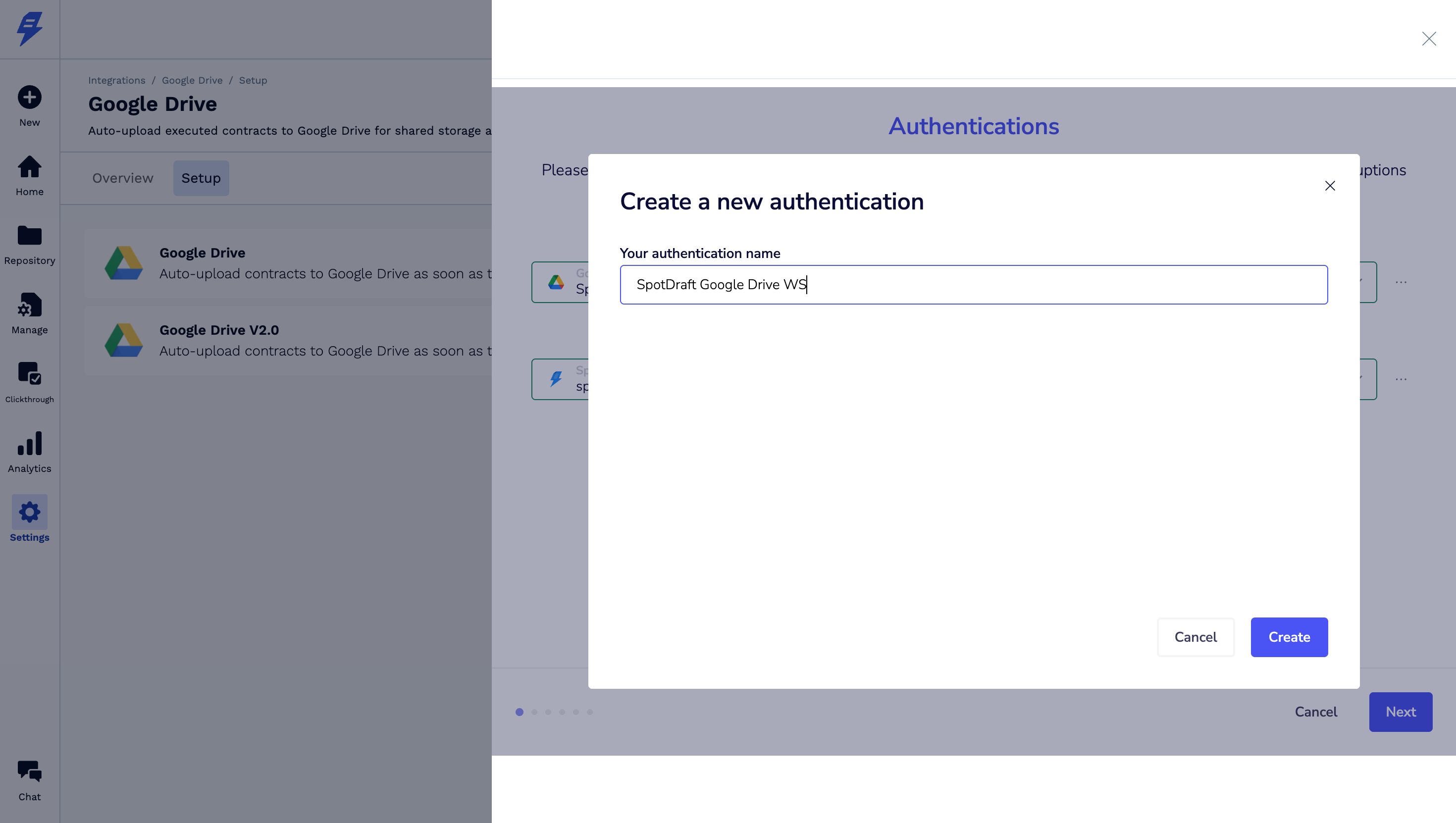The width and height of the screenshot is (1456, 823).
Task: Click the SpotDraft lightning logo
Action: (29, 29)
